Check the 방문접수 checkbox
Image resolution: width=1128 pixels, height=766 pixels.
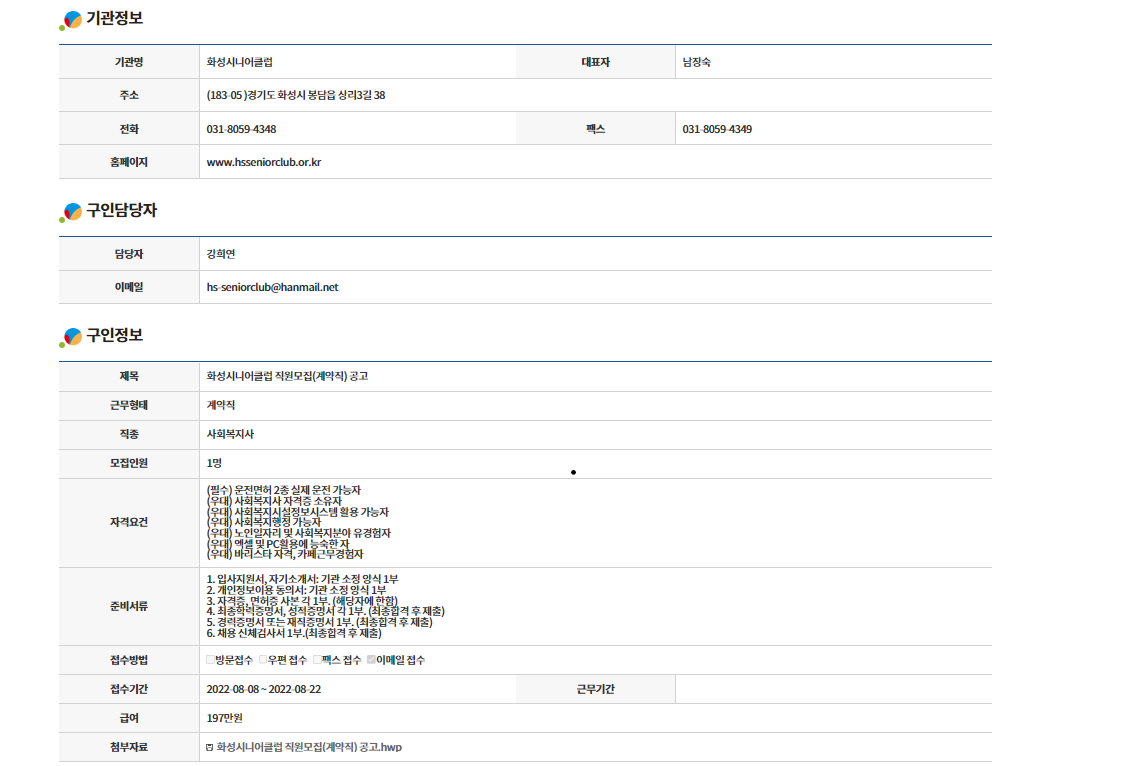click(x=210, y=660)
